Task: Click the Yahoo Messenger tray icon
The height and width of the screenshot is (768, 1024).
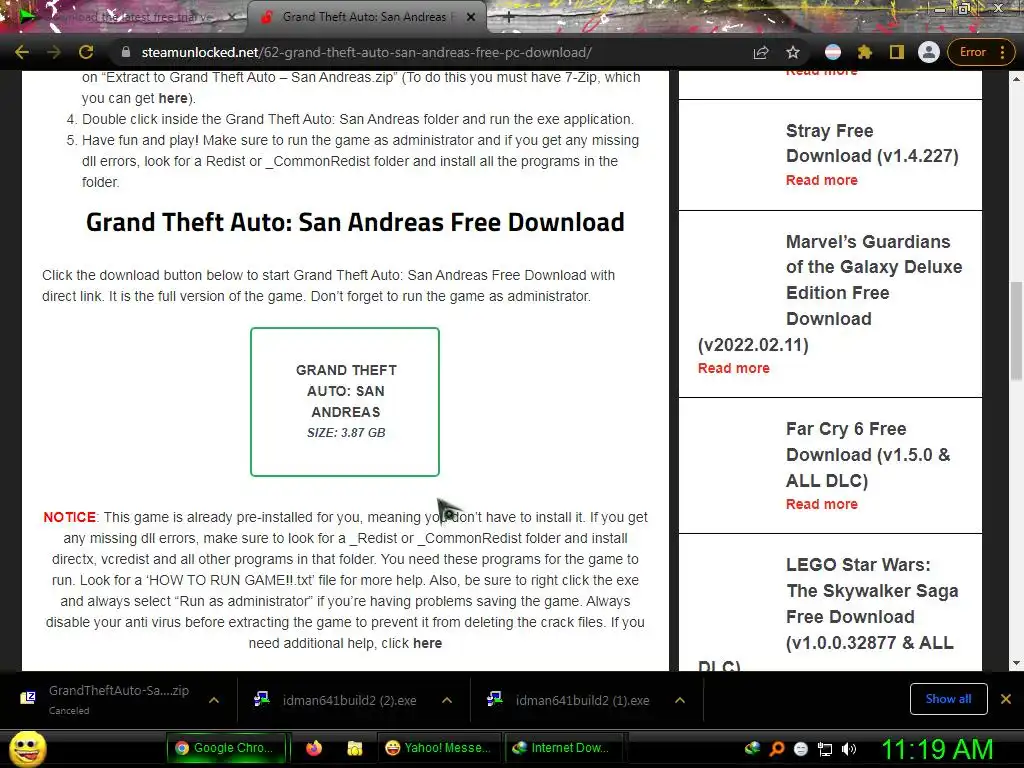Action: pos(801,749)
